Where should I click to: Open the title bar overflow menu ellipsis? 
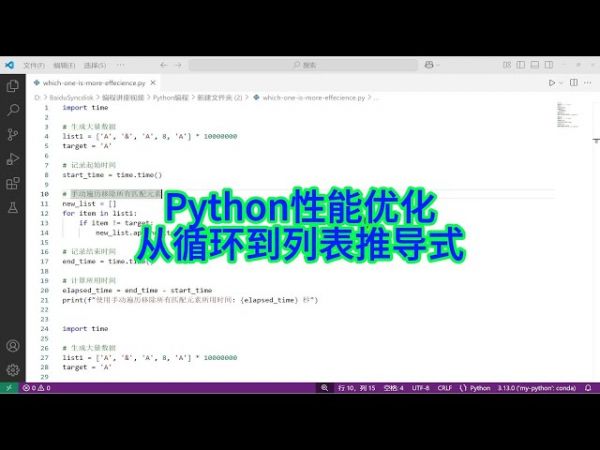tap(121, 65)
